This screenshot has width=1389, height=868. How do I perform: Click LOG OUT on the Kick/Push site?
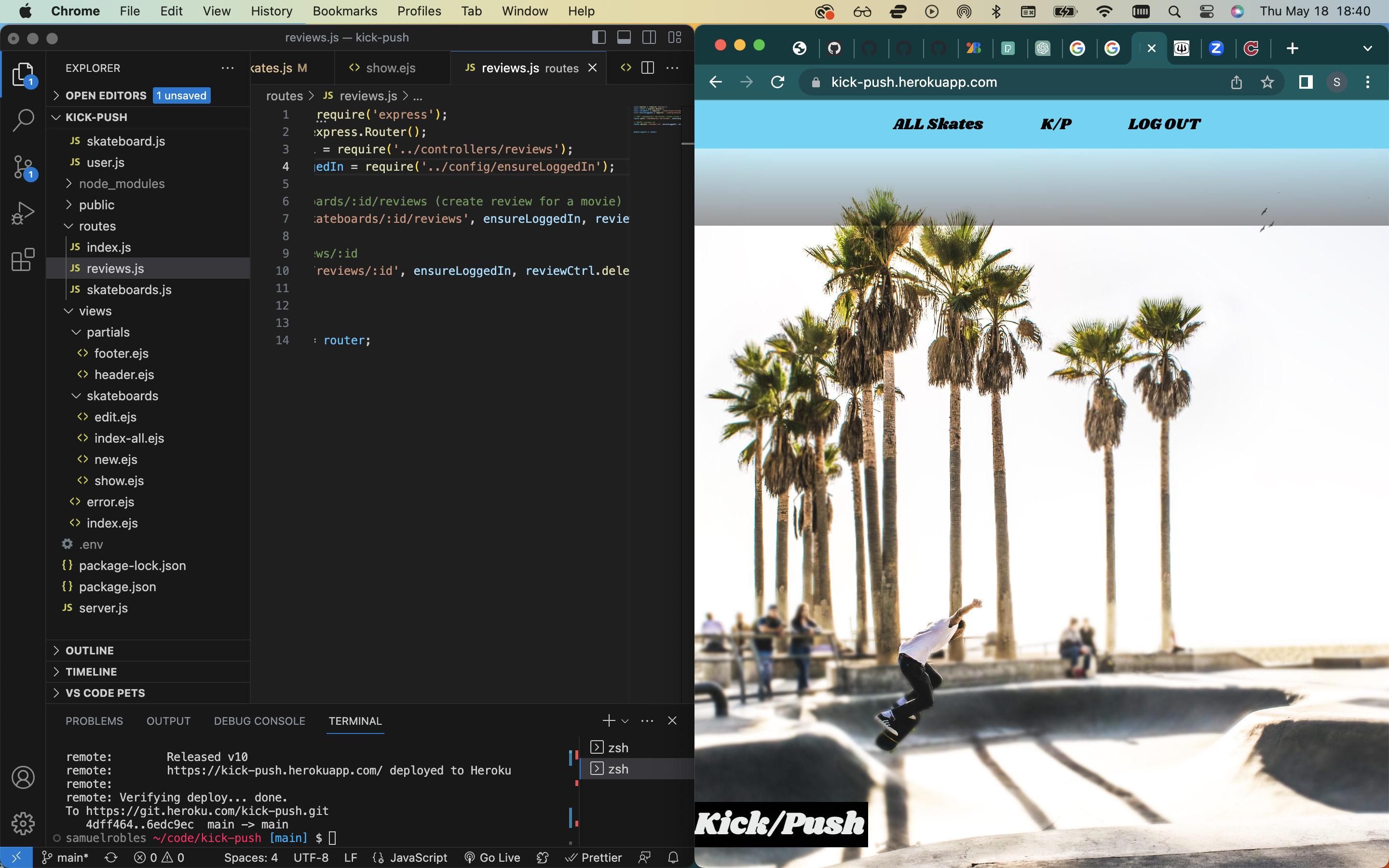pyautogui.click(x=1164, y=123)
